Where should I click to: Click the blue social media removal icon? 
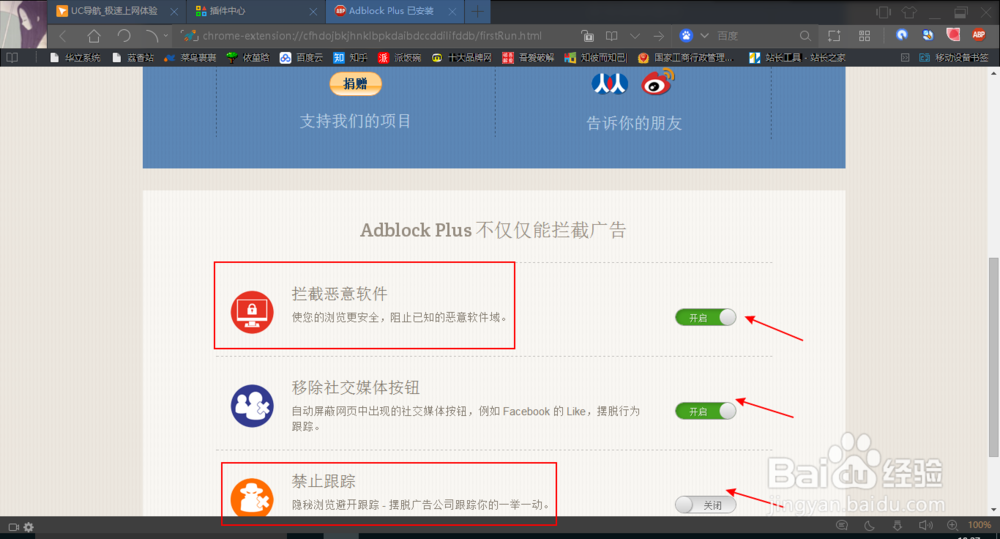click(x=252, y=406)
